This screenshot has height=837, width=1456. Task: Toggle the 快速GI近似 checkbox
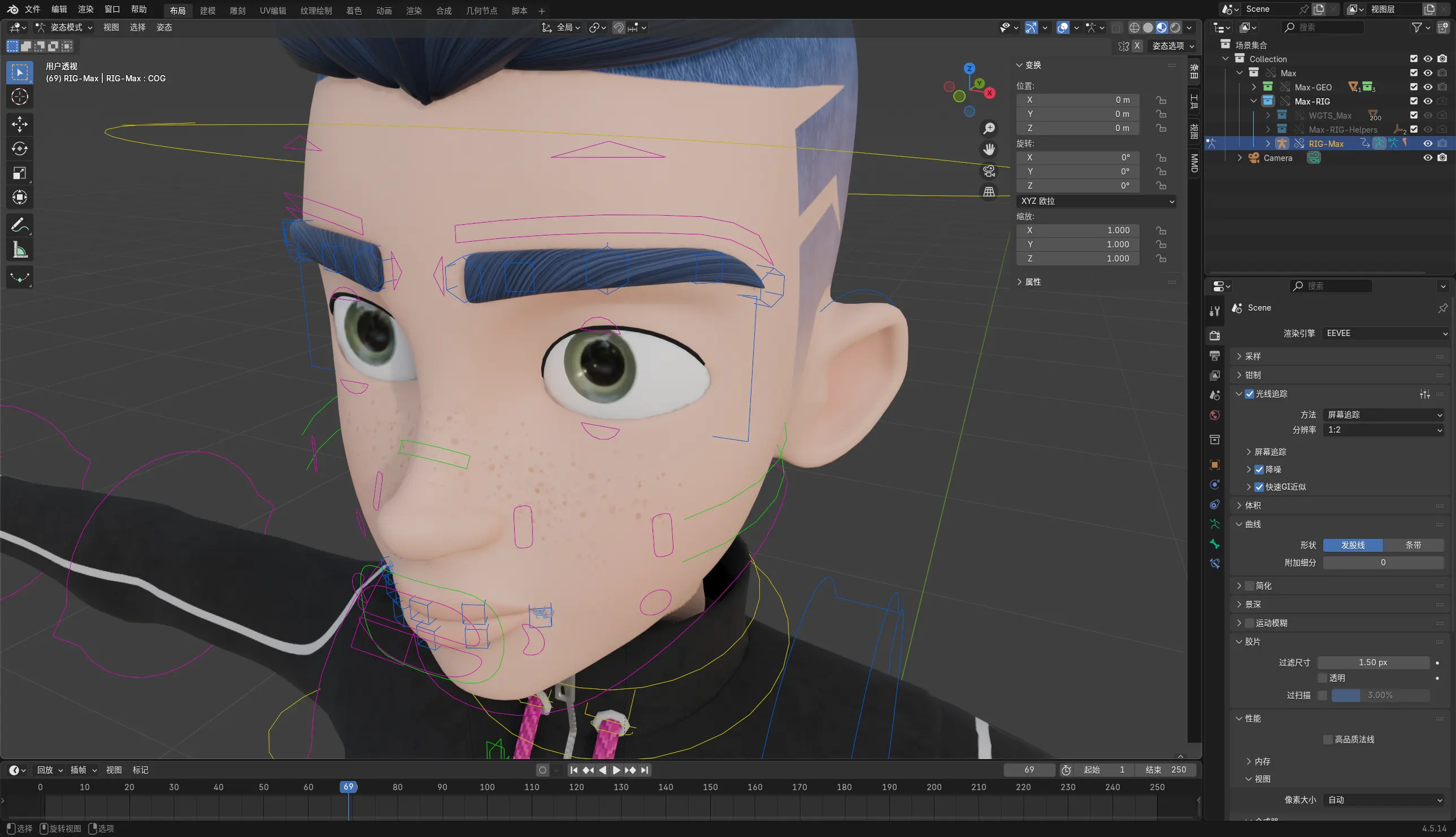1259,487
